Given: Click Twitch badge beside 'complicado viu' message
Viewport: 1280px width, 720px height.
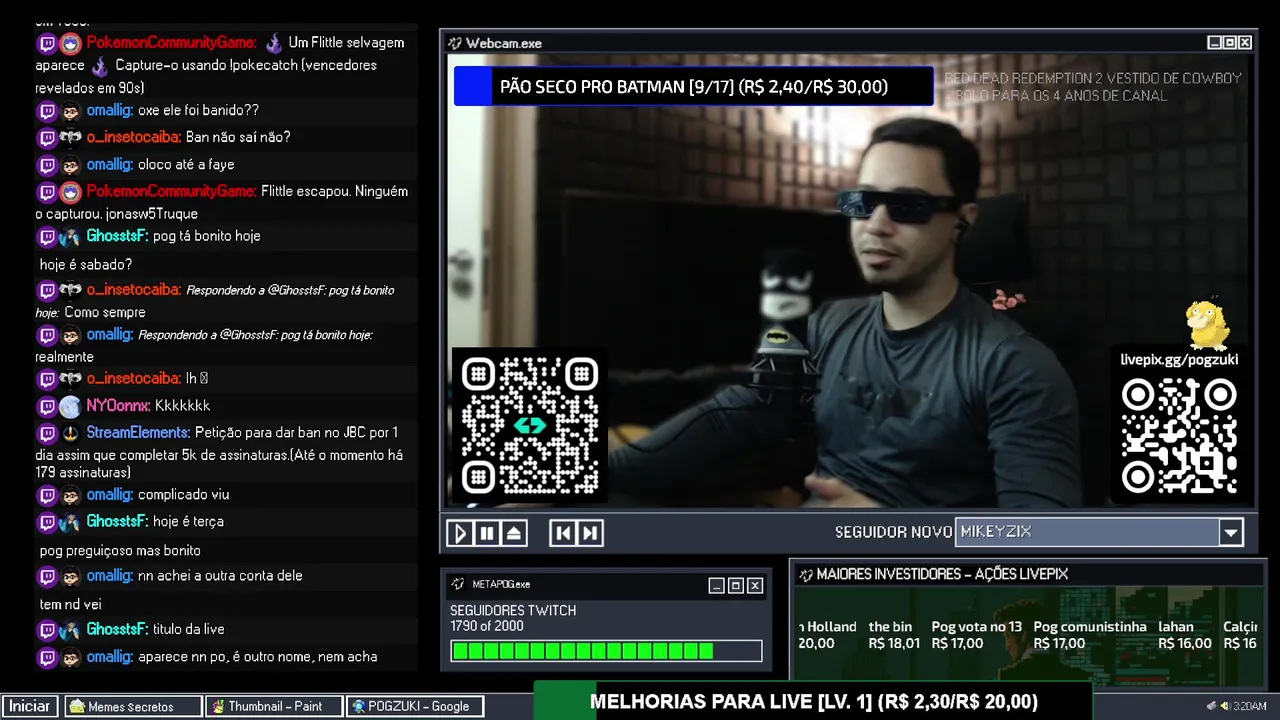Looking at the screenshot, I should pyautogui.click(x=47, y=495).
